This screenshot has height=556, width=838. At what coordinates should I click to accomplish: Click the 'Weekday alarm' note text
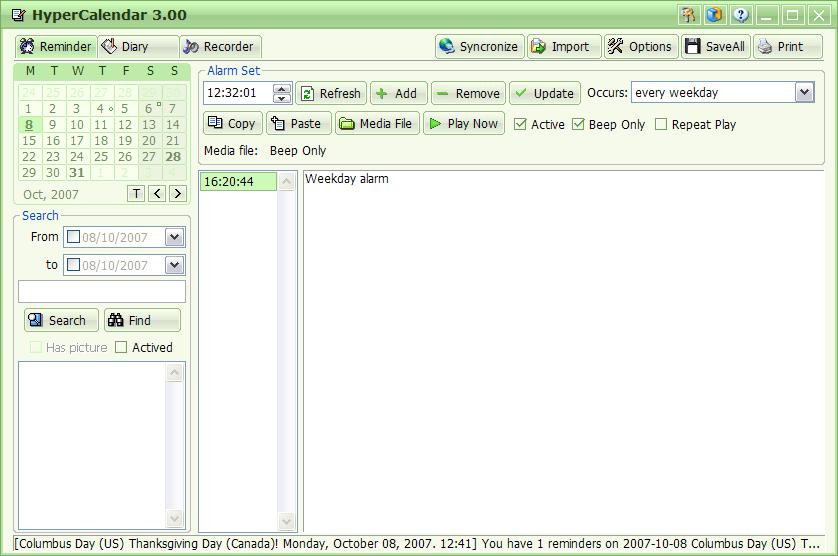[x=347, y=179]
